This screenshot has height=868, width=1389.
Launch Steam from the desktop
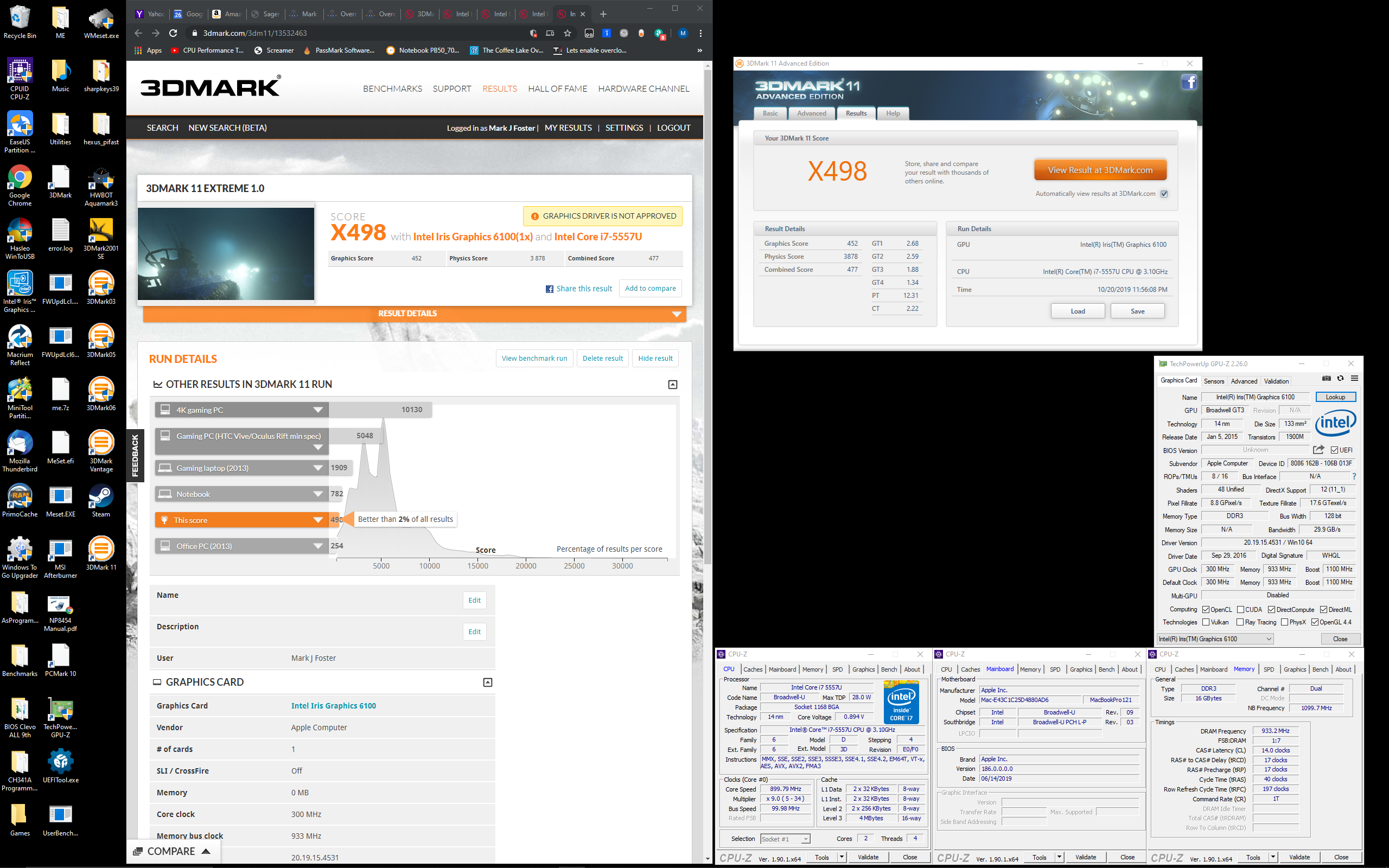point(101,501)
